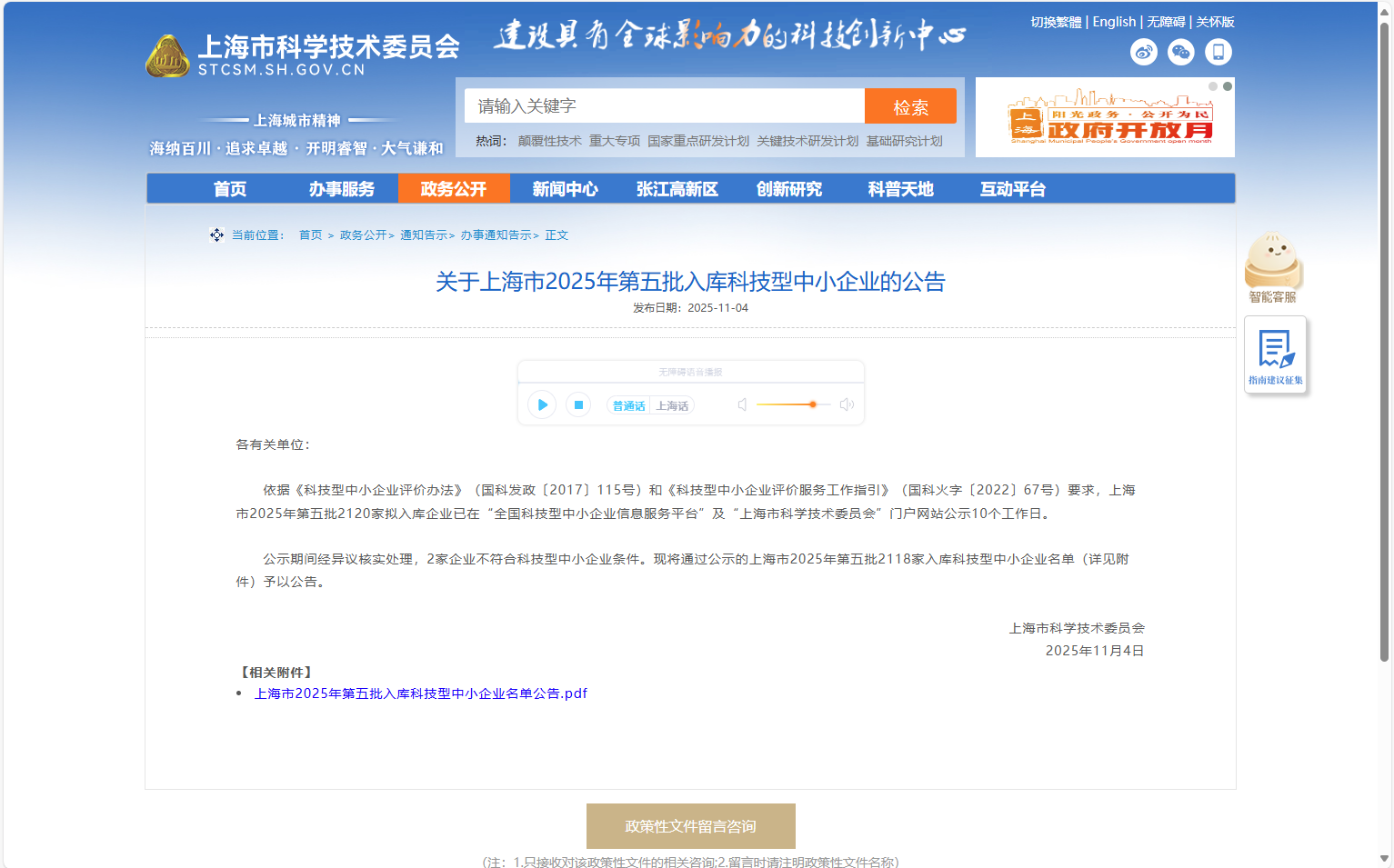1394x868 pixels.
Task: Open the WeChat icon in header
Action: (1180, 52)
